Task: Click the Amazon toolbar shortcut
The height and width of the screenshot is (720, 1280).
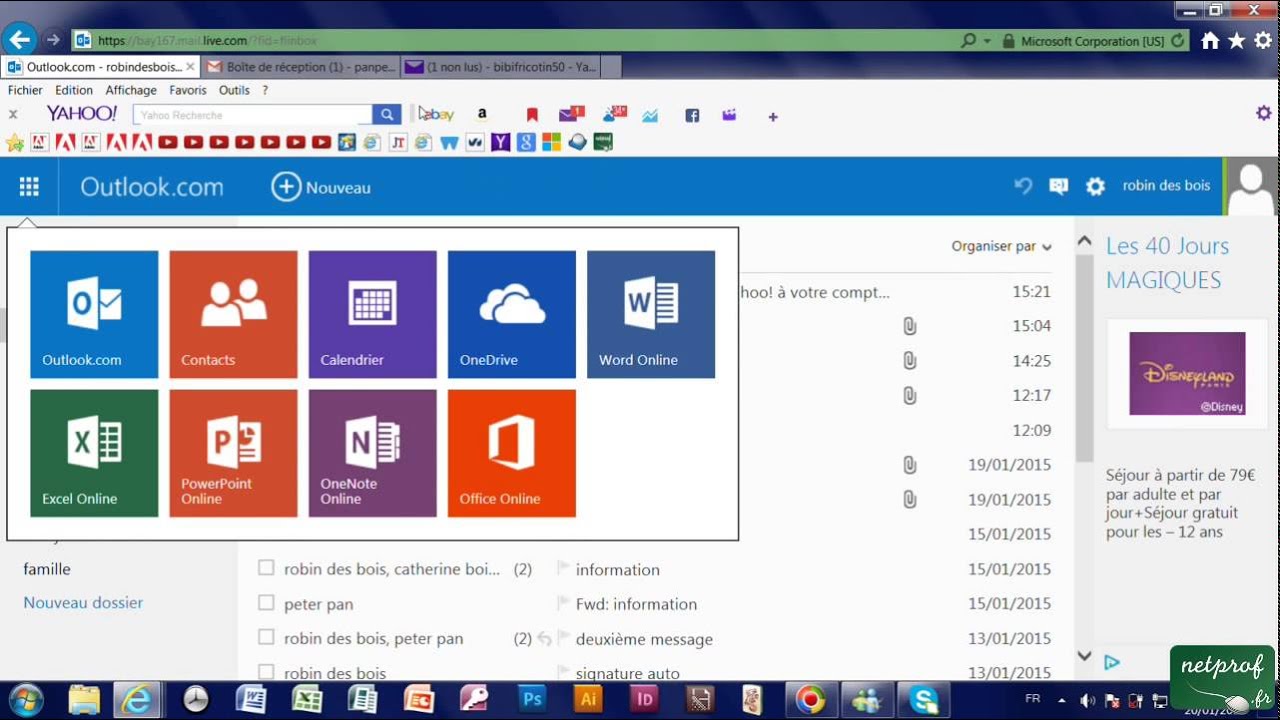Action: click(482, 115)
